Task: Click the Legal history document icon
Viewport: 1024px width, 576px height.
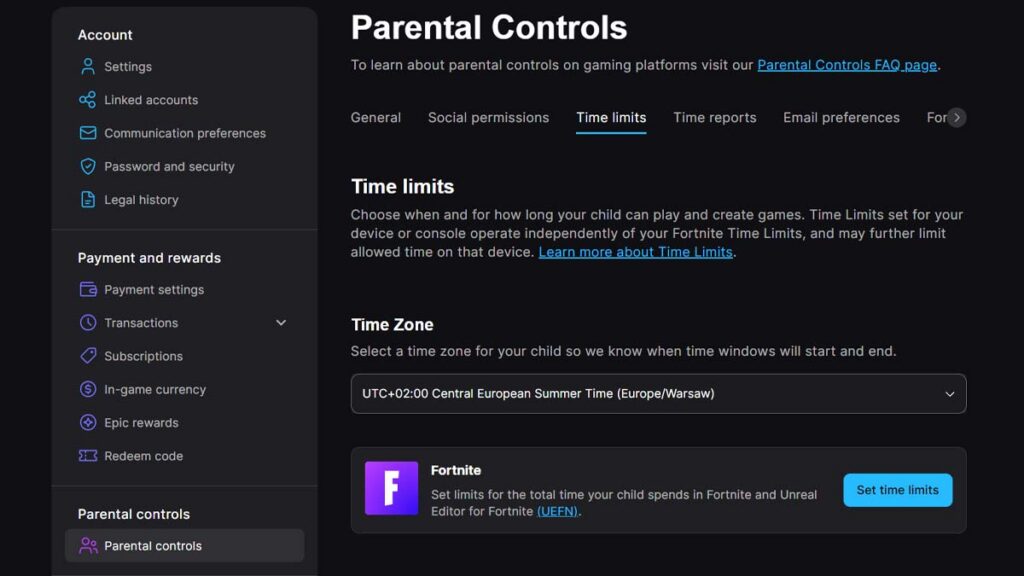Action: point(88,200)
